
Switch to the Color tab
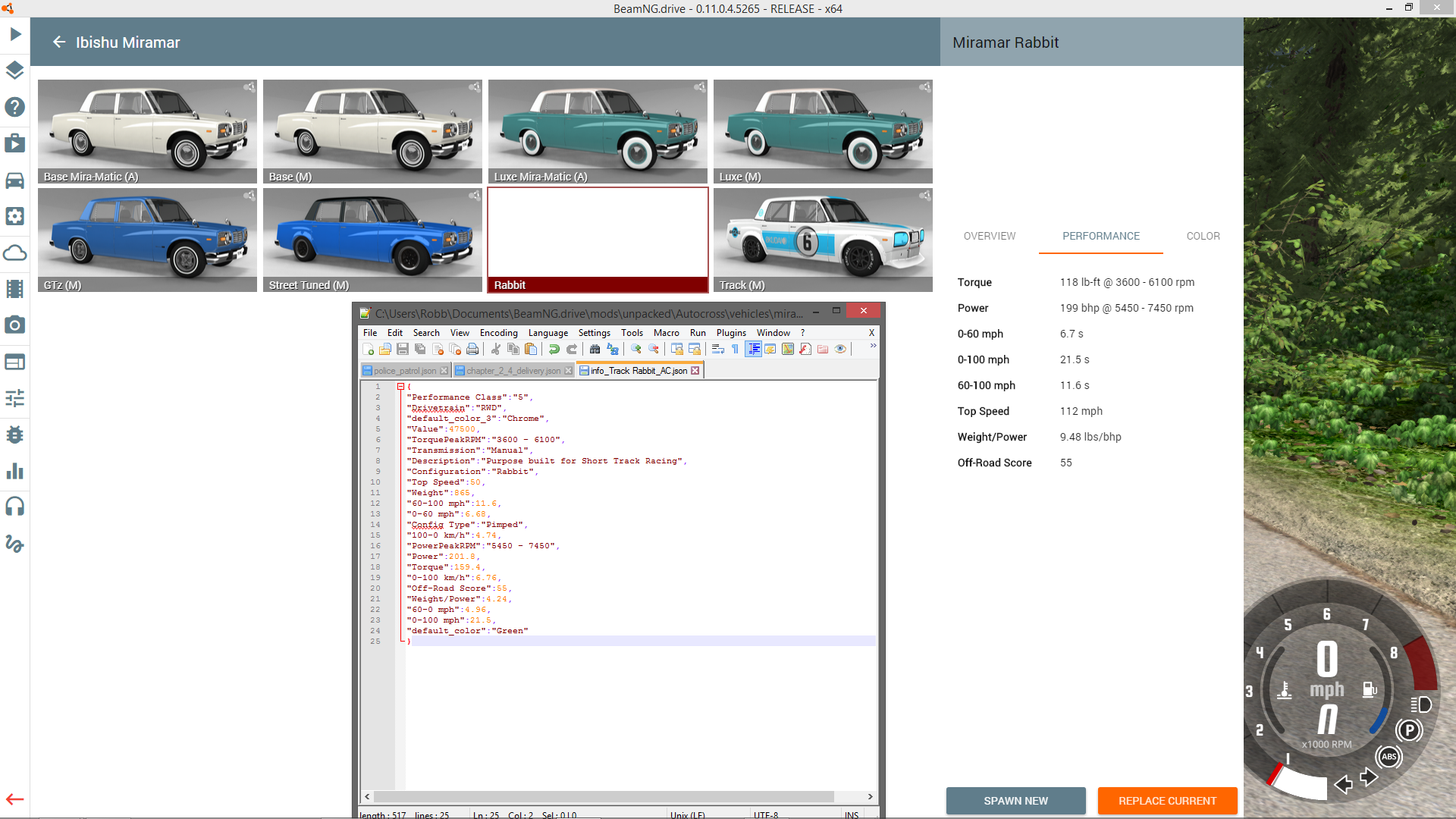(x=1203, y=236)
